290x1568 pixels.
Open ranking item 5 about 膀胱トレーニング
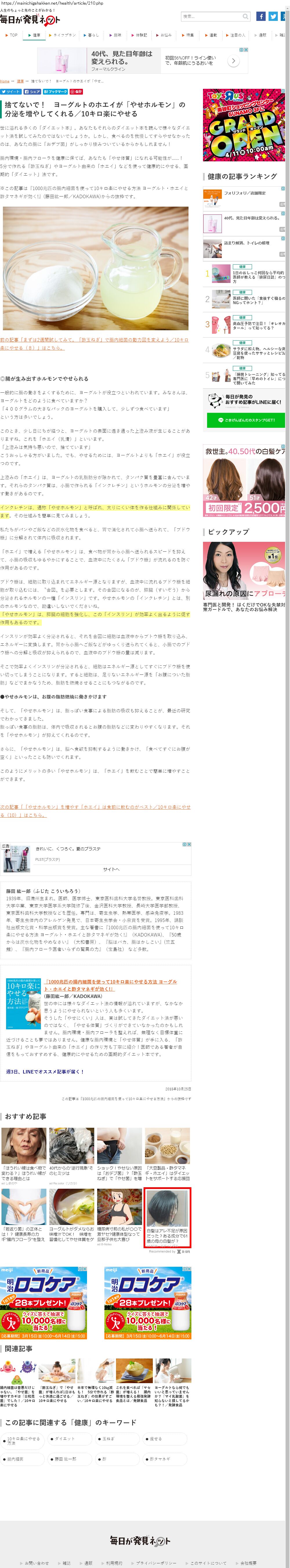coord(244,376)
